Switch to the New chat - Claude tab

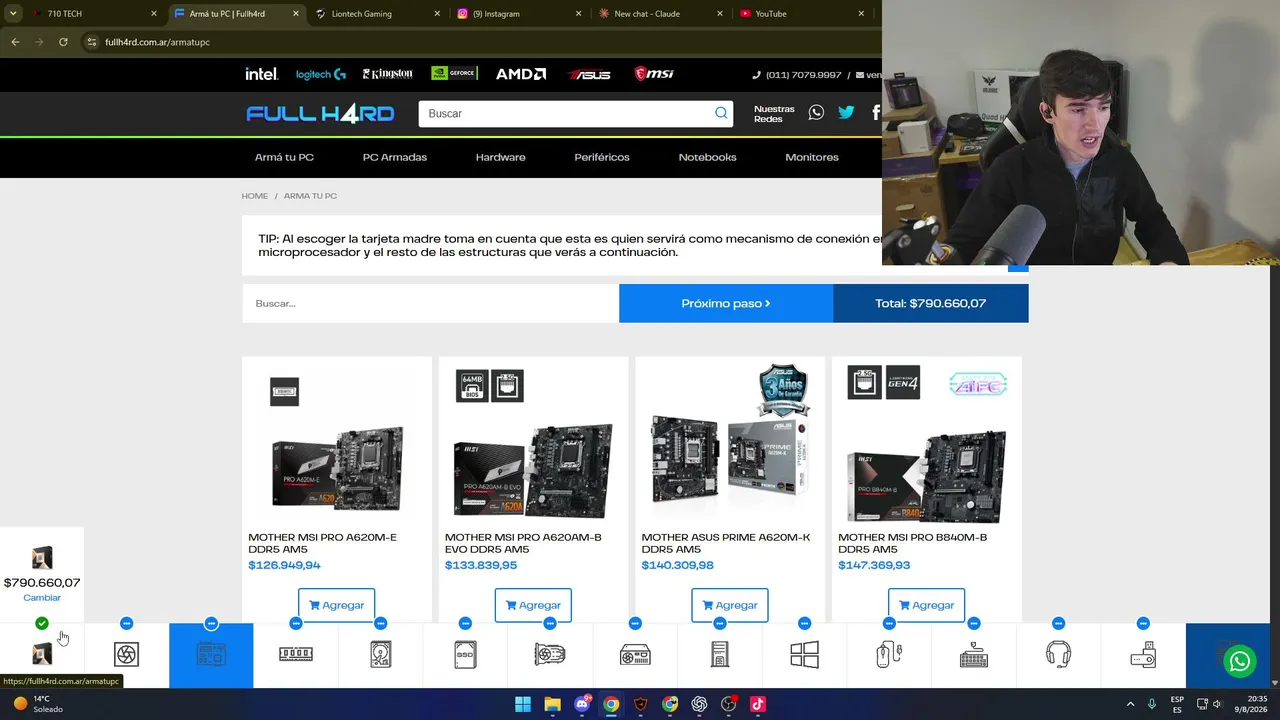click(659, 14)
